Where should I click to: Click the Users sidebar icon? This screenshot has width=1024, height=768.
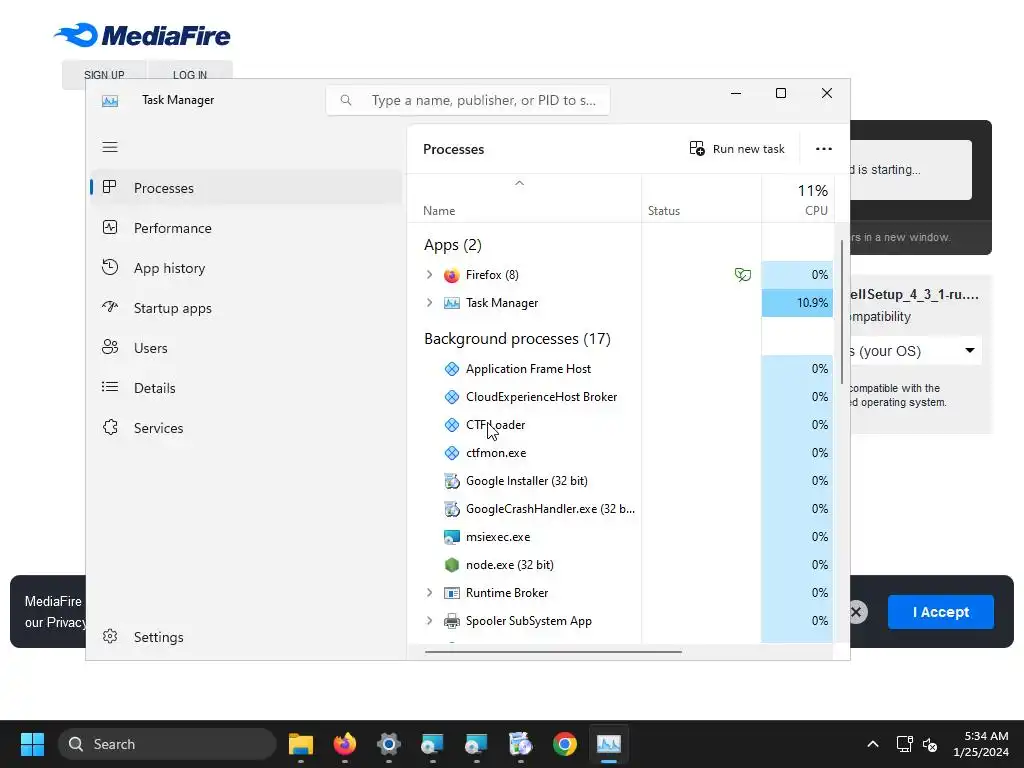pos(110,347)
